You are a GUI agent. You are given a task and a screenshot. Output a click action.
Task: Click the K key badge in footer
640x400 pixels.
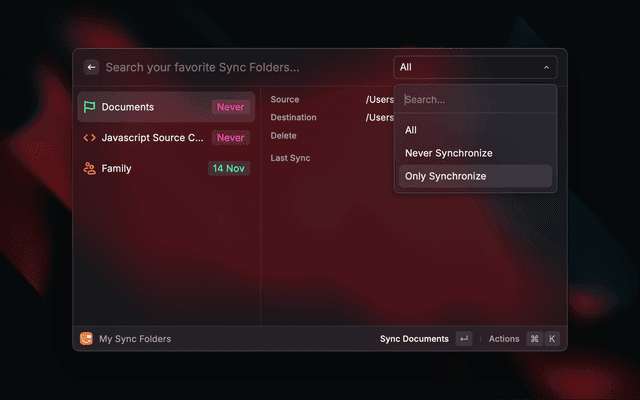pos(551,339)
